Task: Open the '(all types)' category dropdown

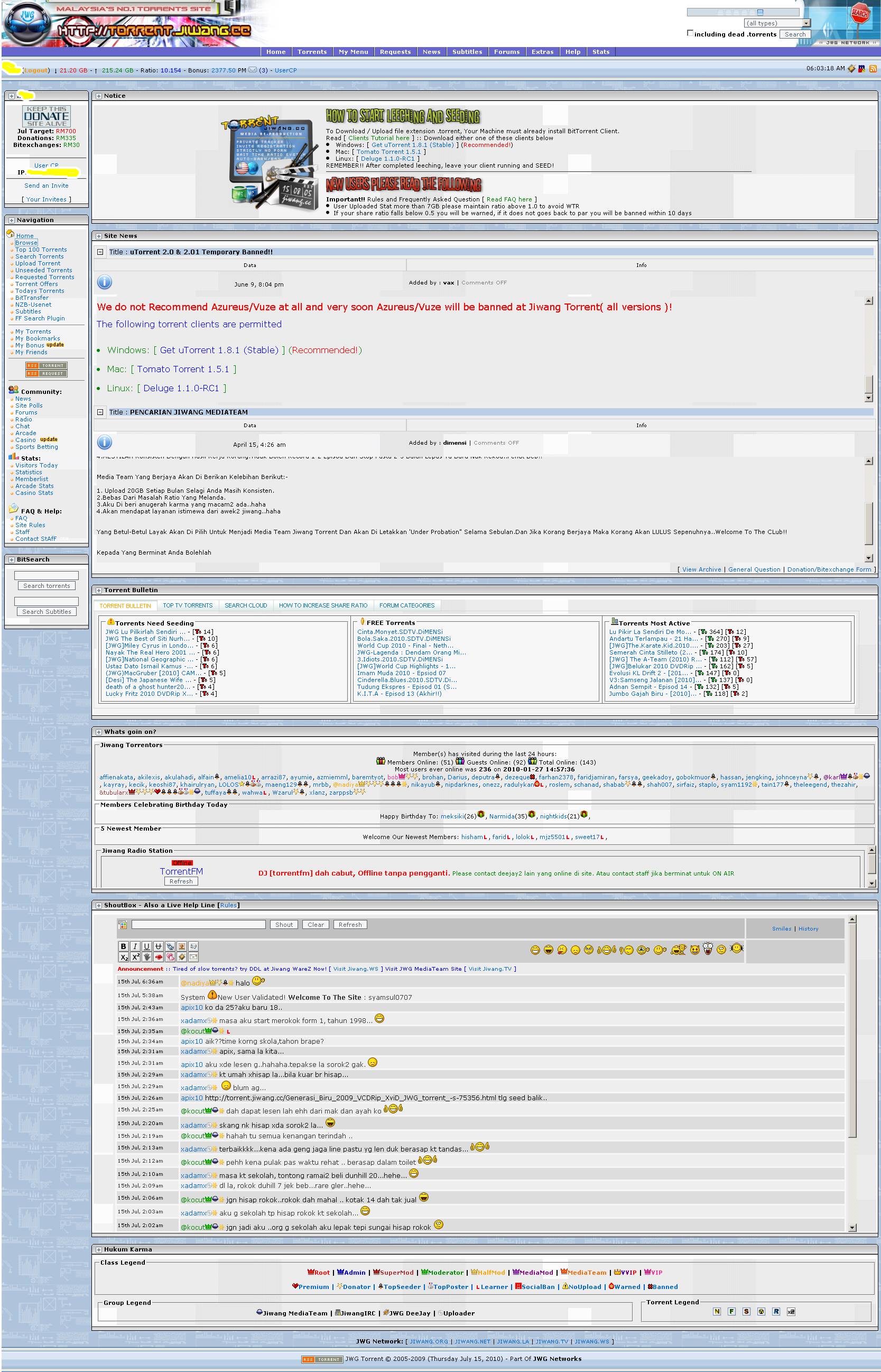Action: [x=777, y=23]
